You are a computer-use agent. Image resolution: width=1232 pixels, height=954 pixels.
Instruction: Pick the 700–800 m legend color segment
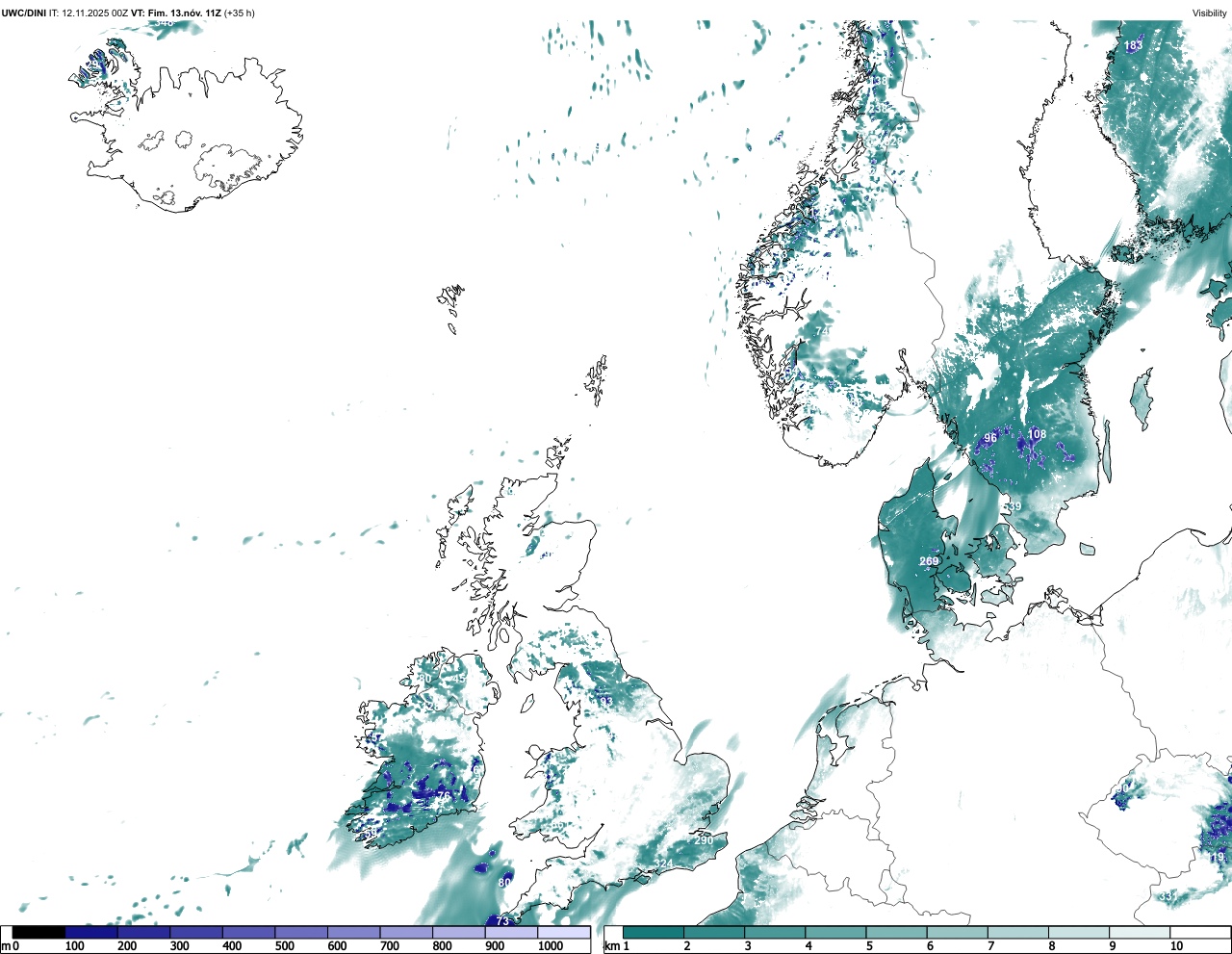point(406,933)
